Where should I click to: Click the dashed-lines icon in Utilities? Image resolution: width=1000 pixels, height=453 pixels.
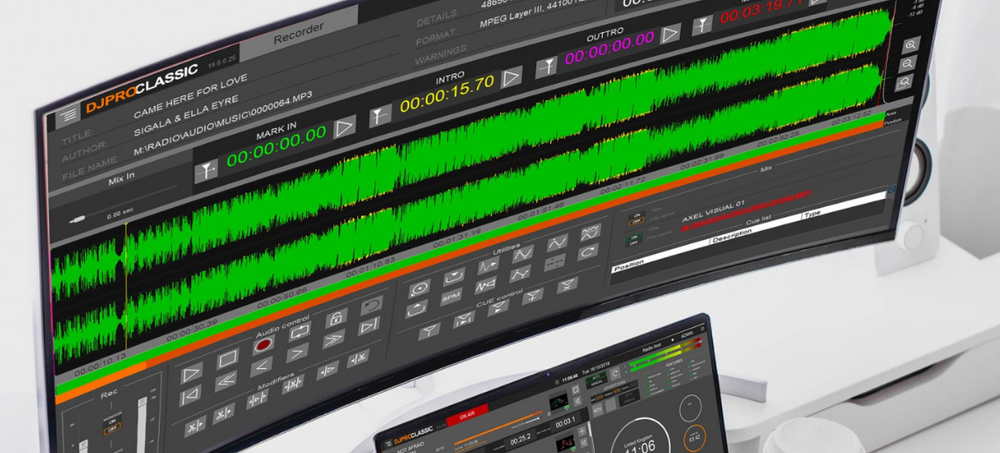pyautogui.click(x=554, y=262)
